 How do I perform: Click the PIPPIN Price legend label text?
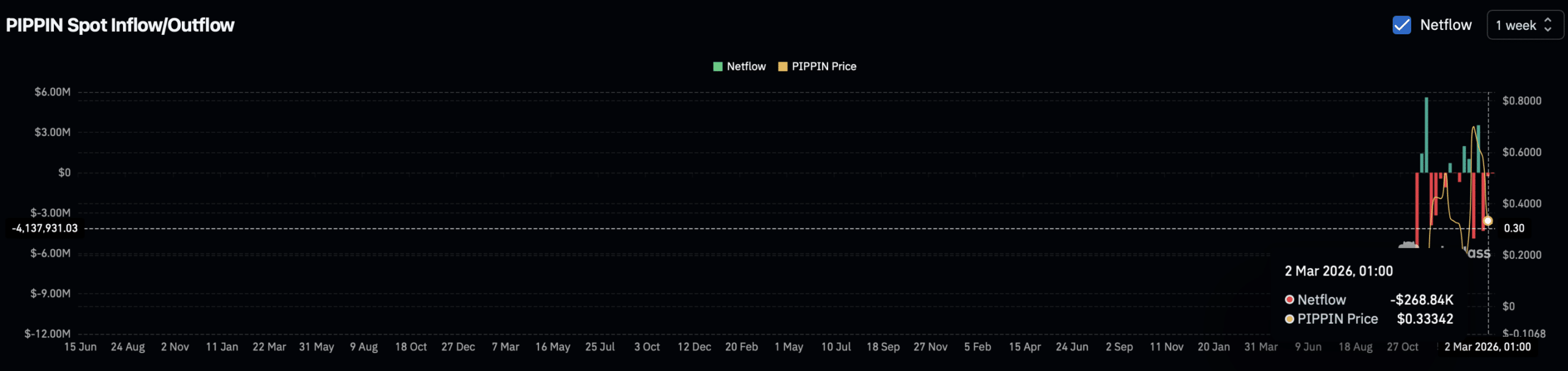coord(824,67)
